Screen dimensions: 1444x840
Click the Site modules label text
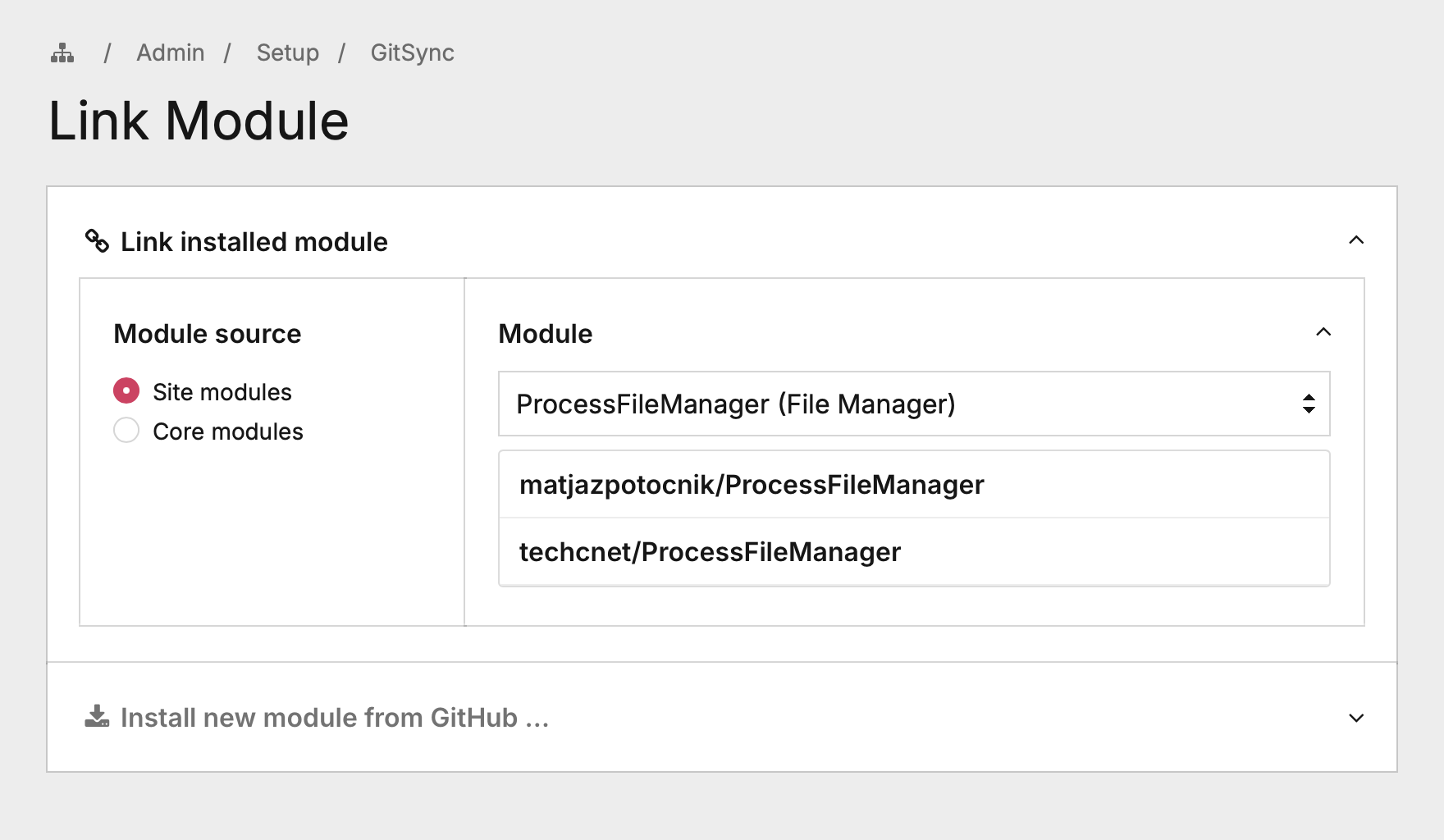click(222, 392)
